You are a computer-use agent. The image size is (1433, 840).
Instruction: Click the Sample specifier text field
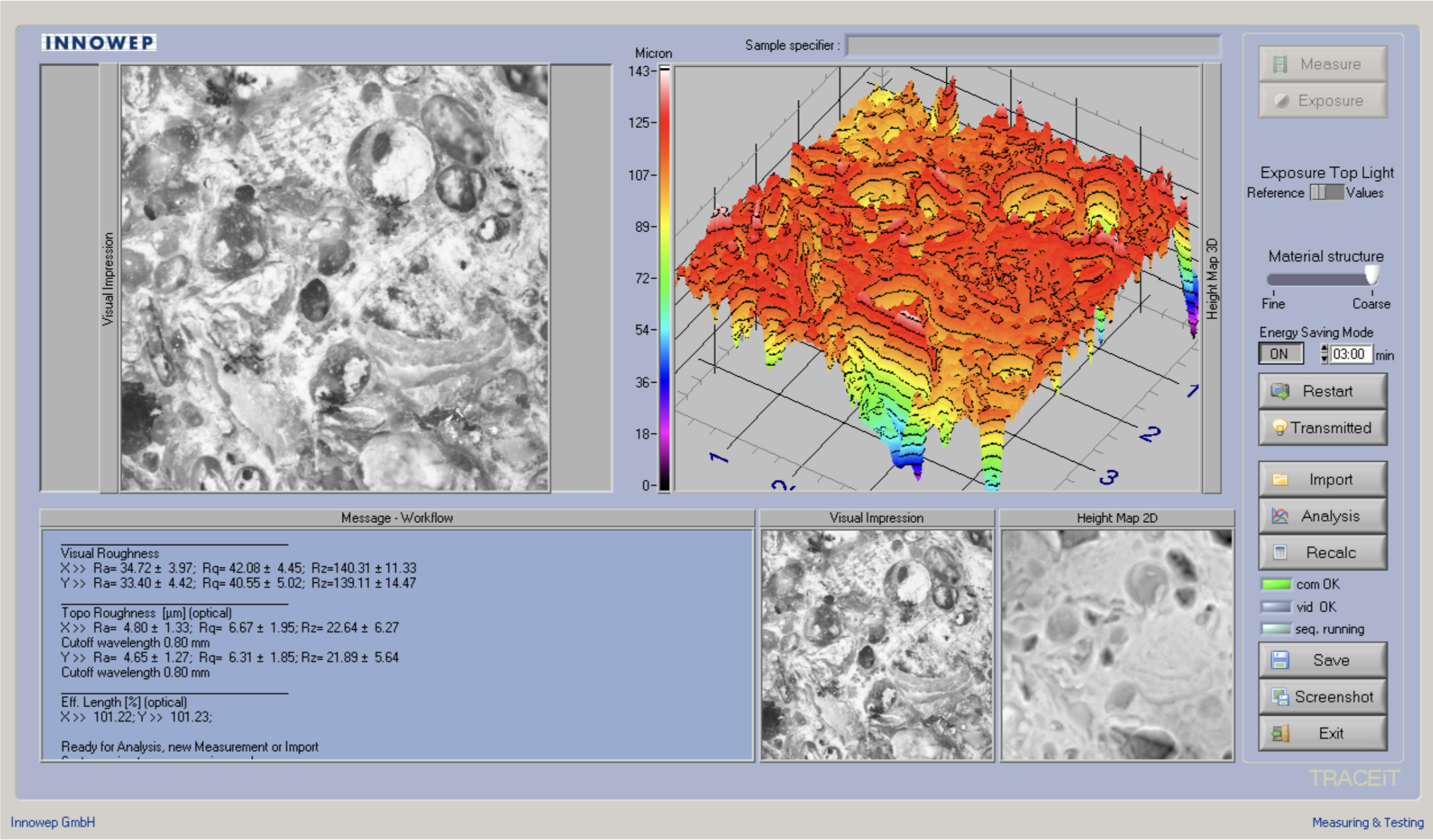tap(1032, 45)
